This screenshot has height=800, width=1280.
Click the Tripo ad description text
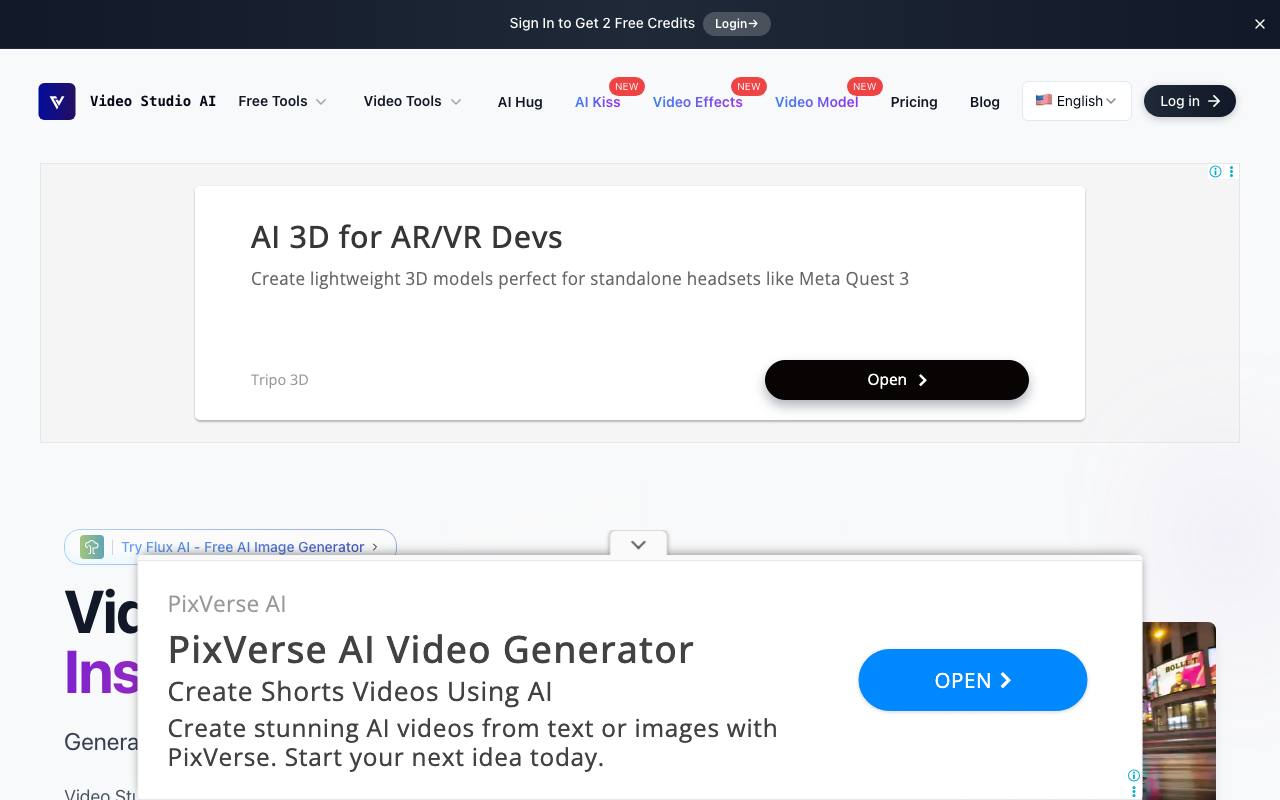click(x=580, y=279)
